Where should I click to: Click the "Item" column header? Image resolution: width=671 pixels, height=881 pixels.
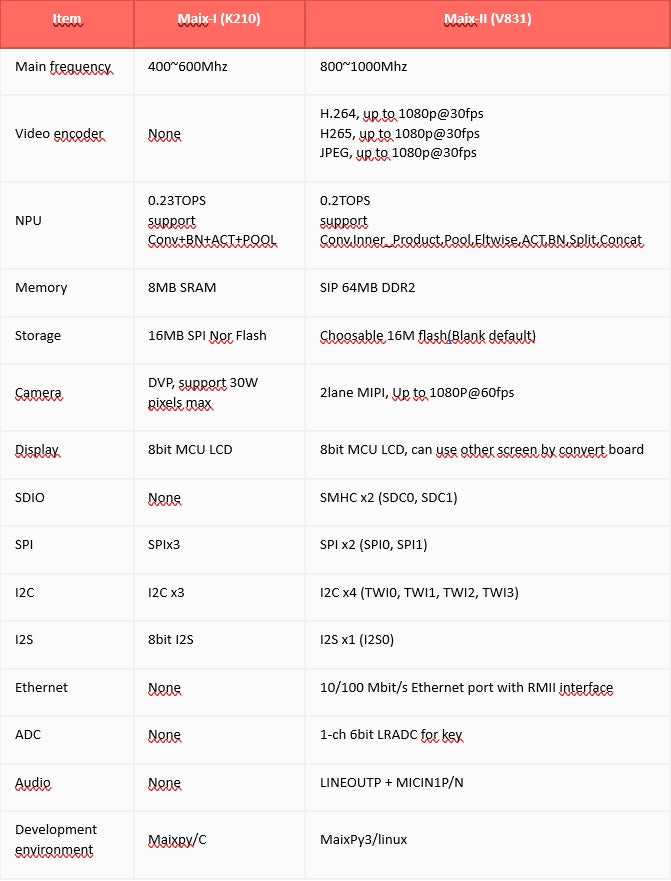[x=67, y=19]
